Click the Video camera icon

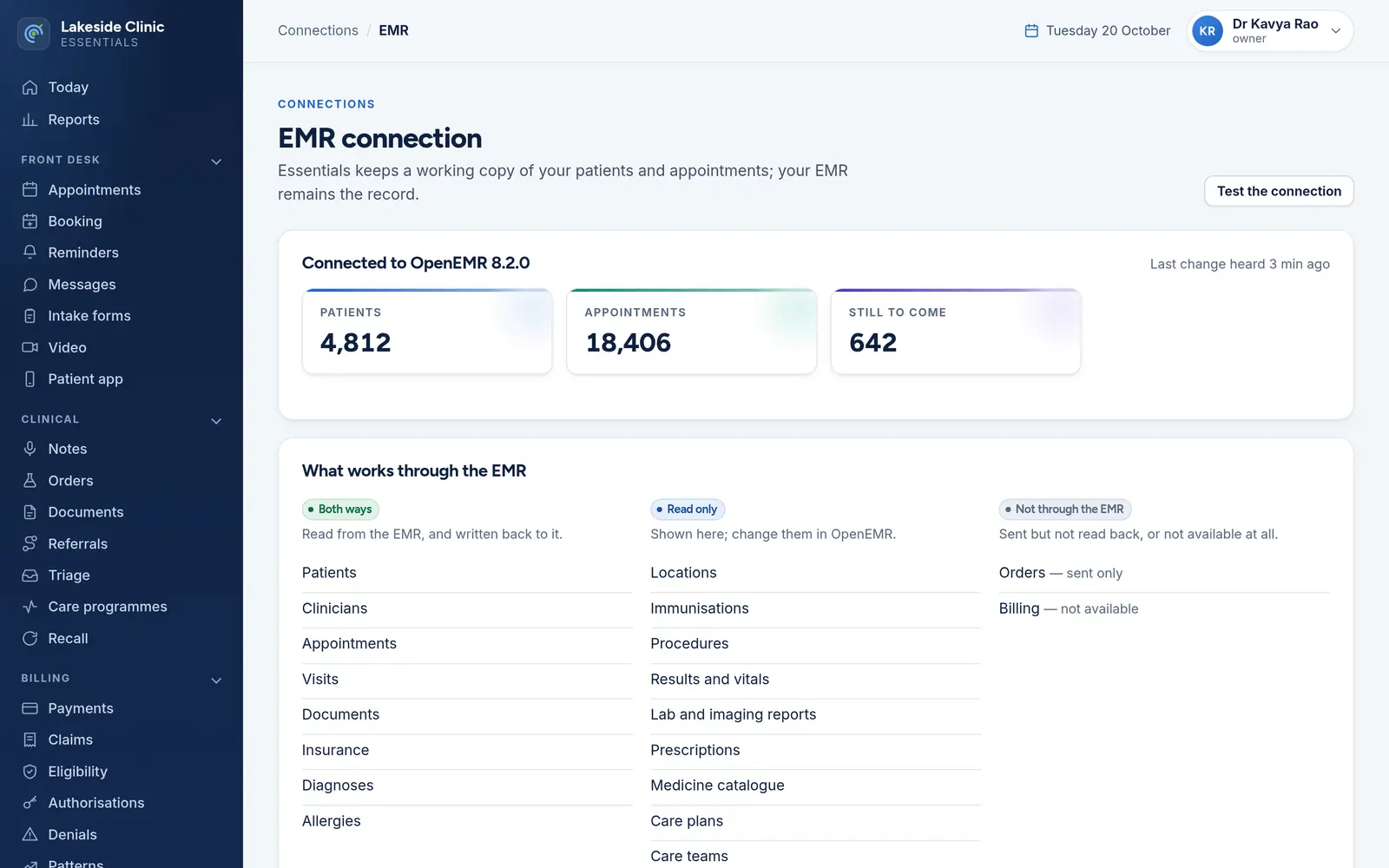(30, 347)
